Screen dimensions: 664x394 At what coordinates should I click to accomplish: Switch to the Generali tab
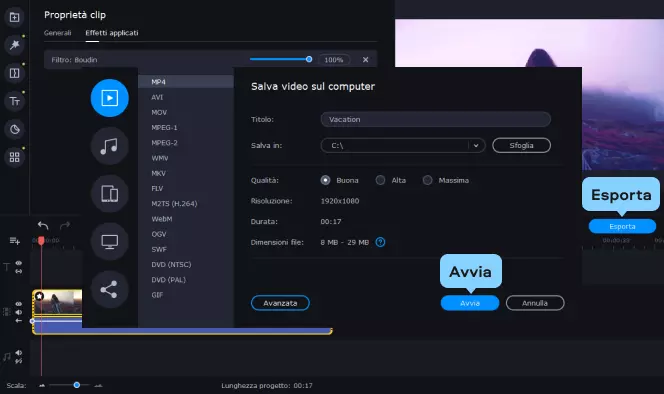58,33
